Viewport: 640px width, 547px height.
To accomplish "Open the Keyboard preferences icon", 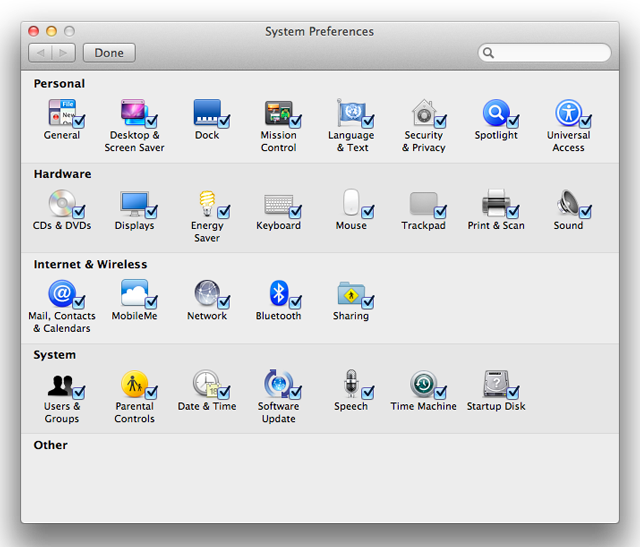I will point(278,204).
